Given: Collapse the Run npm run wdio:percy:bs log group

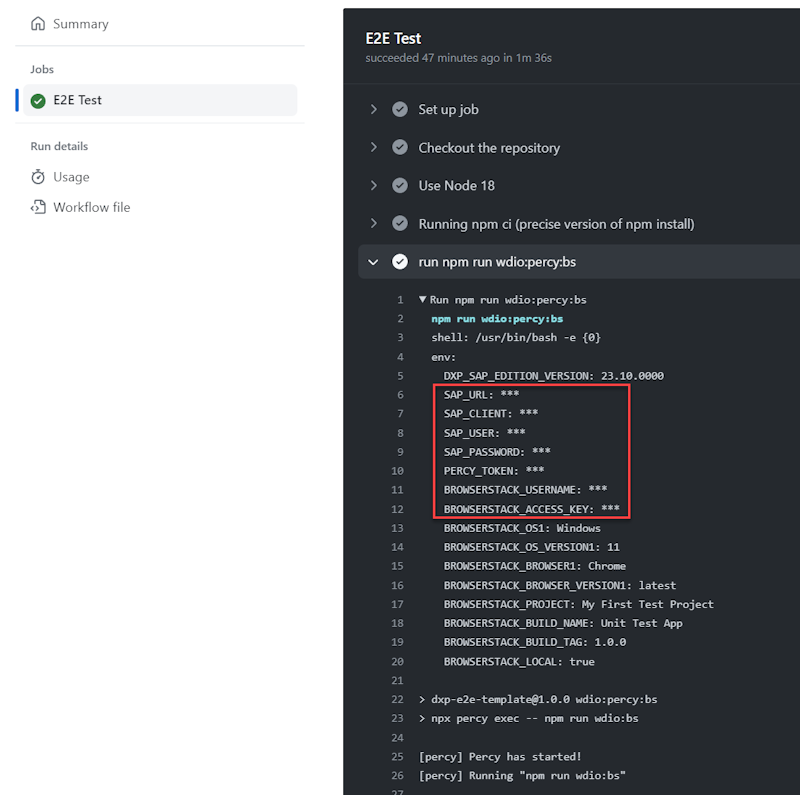Looking at the screenshot, I should [422, 298].
